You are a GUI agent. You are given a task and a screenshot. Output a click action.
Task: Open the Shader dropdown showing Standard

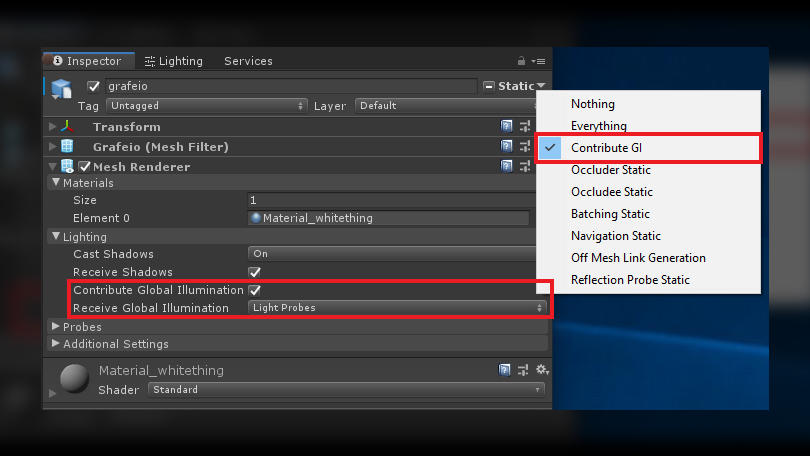(x=346, y=389)
